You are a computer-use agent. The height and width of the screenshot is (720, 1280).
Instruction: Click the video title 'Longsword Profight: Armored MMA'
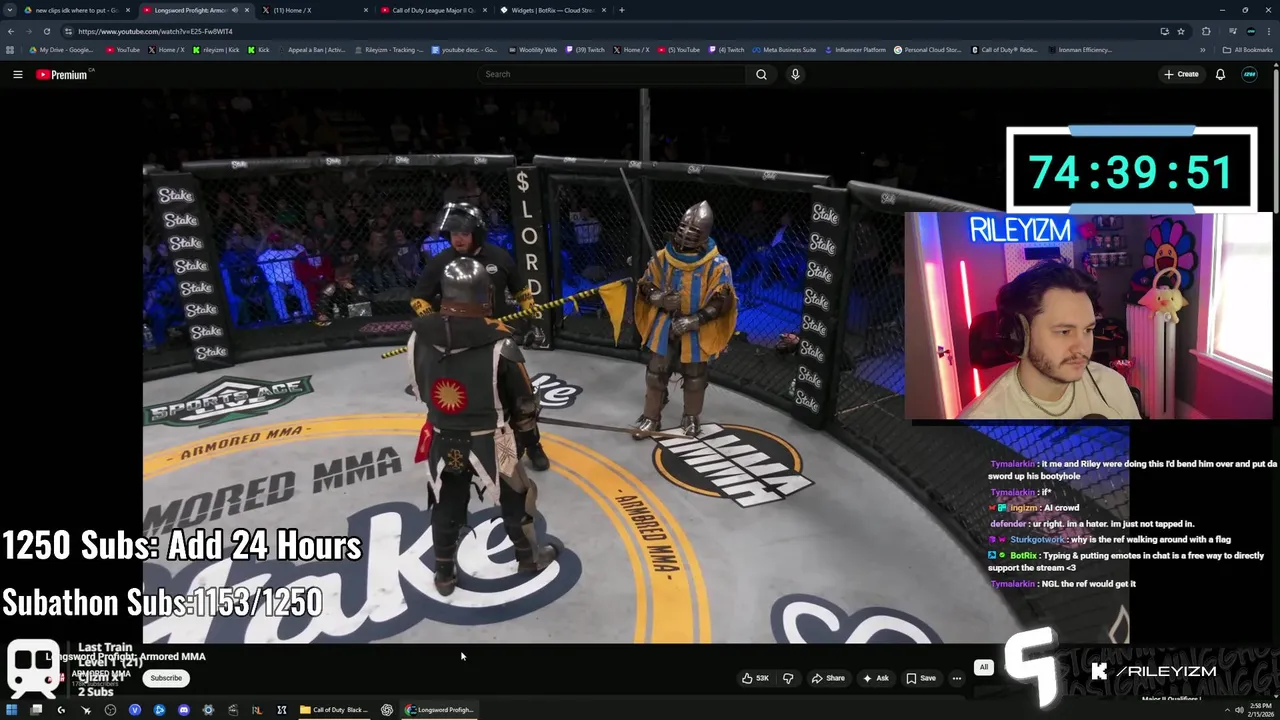tap(128, 656)
